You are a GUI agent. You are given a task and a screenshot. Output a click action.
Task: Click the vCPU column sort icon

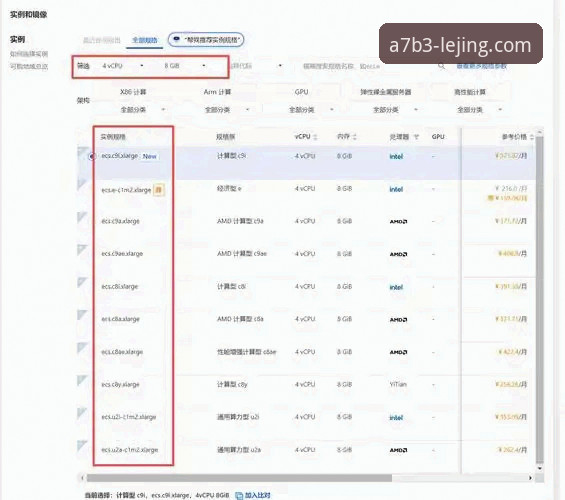point(316,137)
